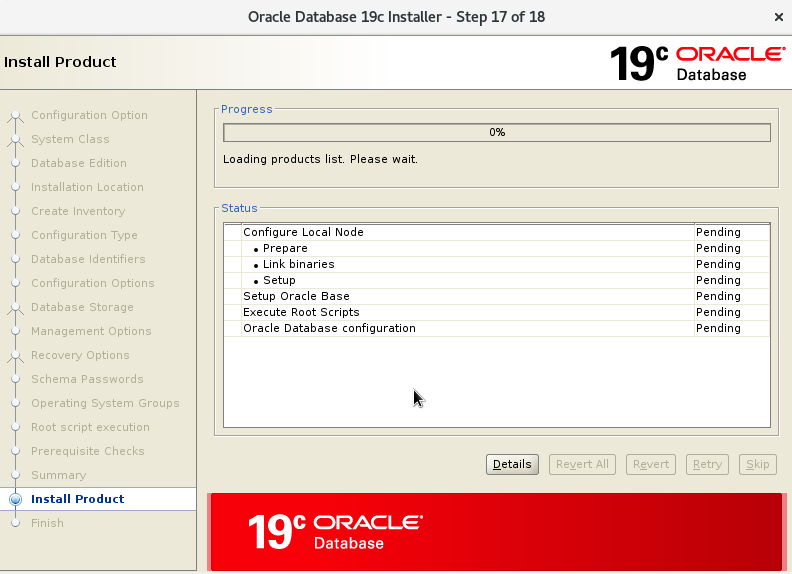Click the Skip button
792x574 pixels.
[x=758, y=464]
